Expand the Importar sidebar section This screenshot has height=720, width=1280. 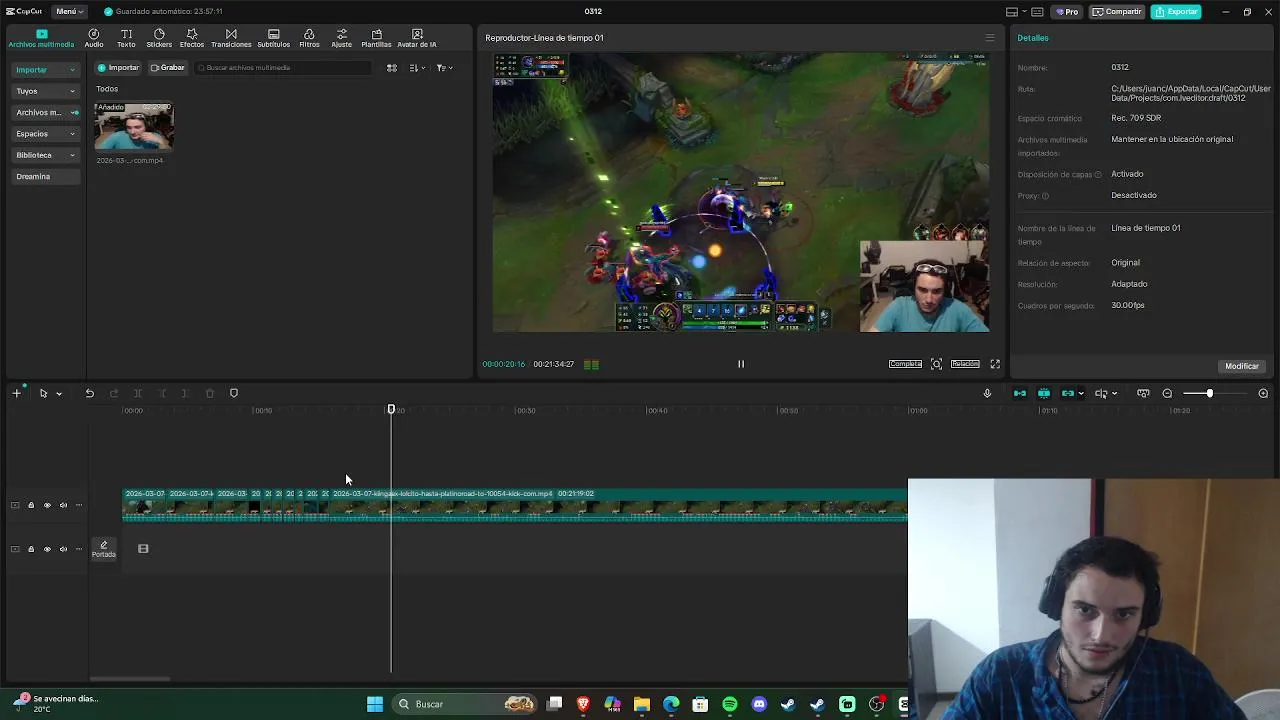click(x=45, y=70)
